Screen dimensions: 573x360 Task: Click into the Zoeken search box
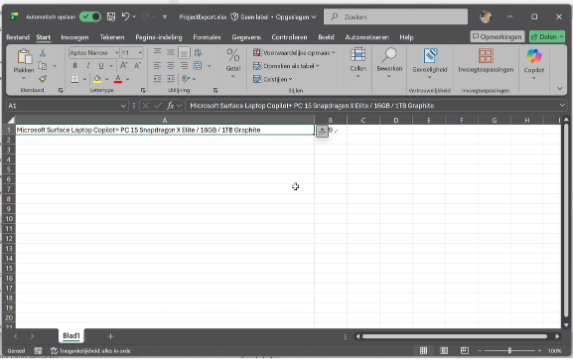396,17
